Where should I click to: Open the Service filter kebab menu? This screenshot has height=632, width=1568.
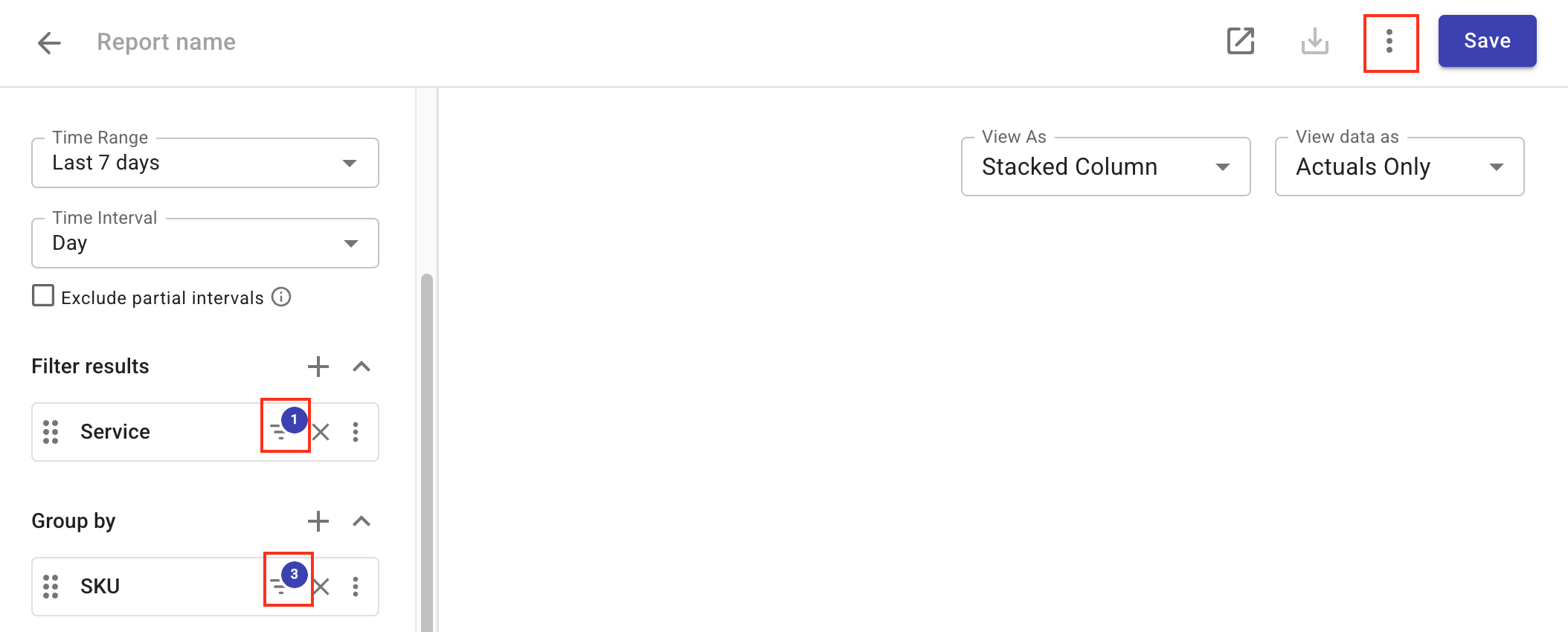[356, 432]
